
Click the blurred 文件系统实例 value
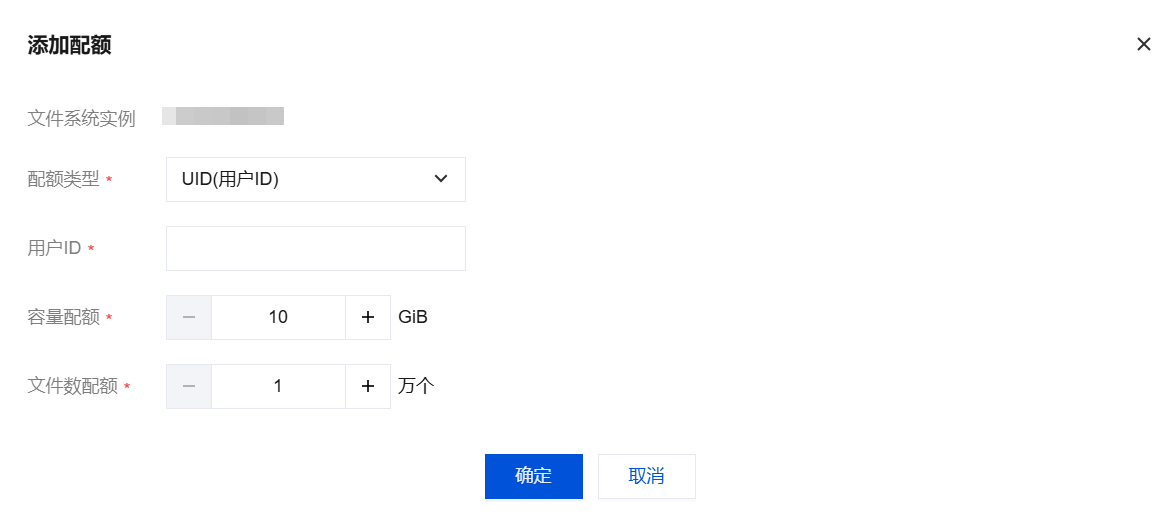223,117
